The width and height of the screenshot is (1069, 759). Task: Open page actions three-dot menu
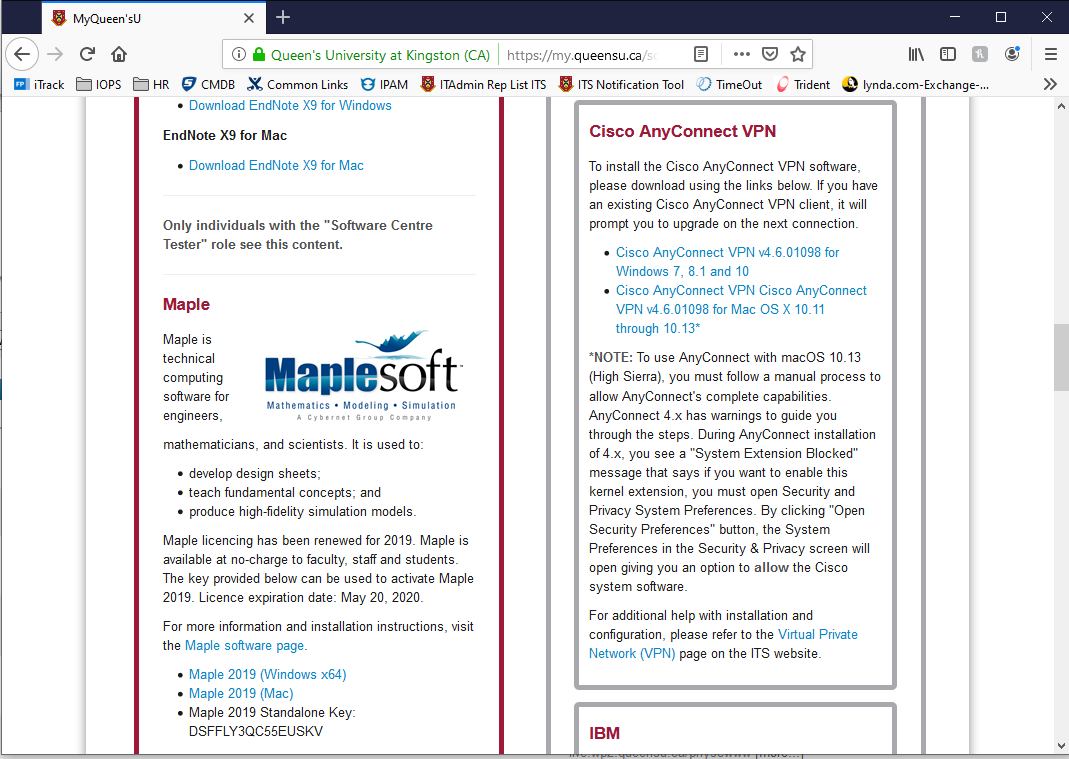741,54
